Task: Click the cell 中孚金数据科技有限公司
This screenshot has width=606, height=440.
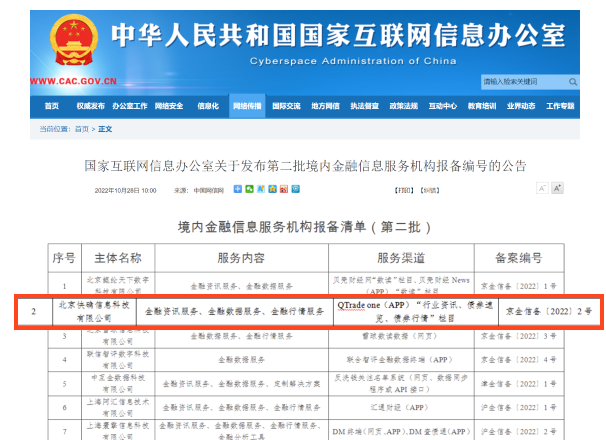Action: click(118, 384)
